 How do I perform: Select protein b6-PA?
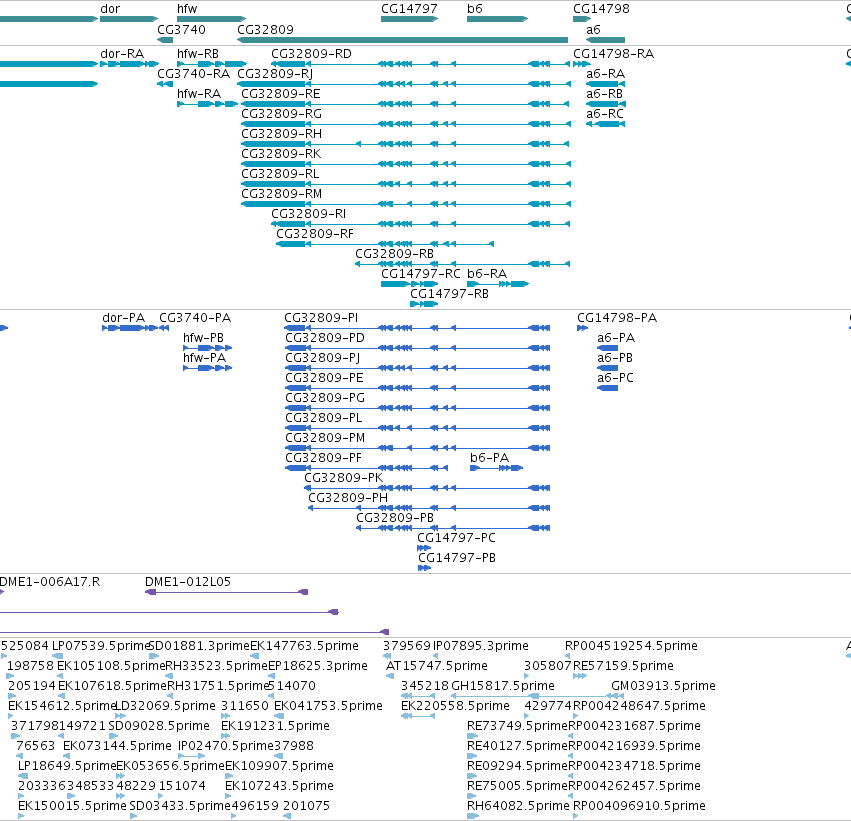point(490,458)
